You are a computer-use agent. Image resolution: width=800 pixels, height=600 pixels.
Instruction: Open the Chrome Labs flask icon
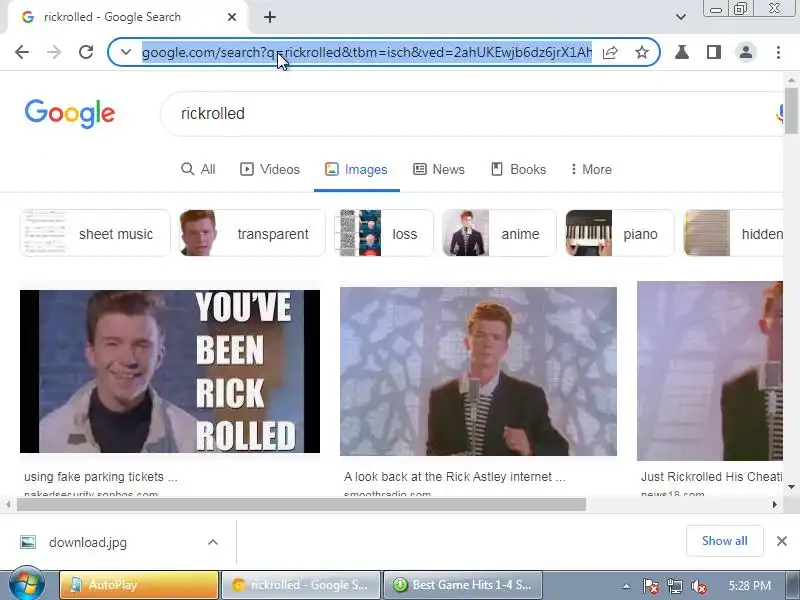pos(682,52)
